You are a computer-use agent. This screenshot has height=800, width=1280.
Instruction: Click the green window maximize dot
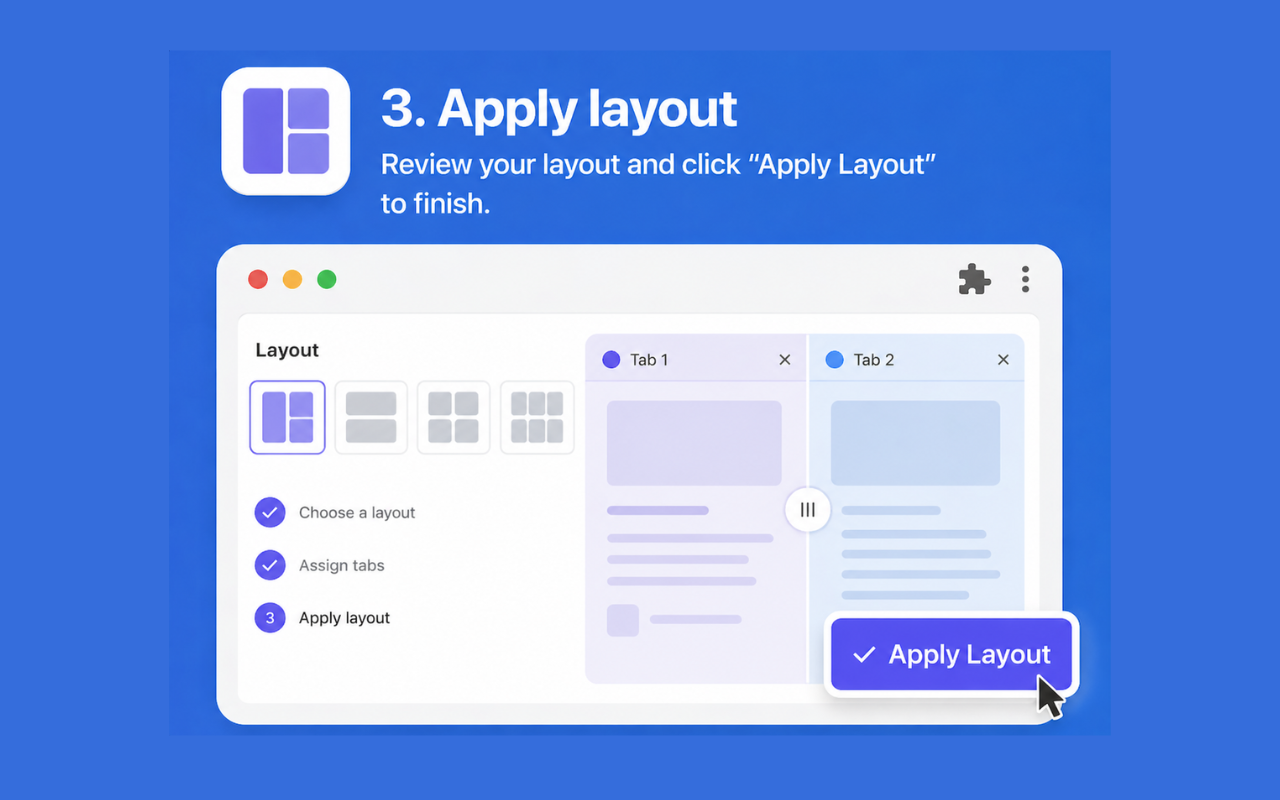(327, 279)
